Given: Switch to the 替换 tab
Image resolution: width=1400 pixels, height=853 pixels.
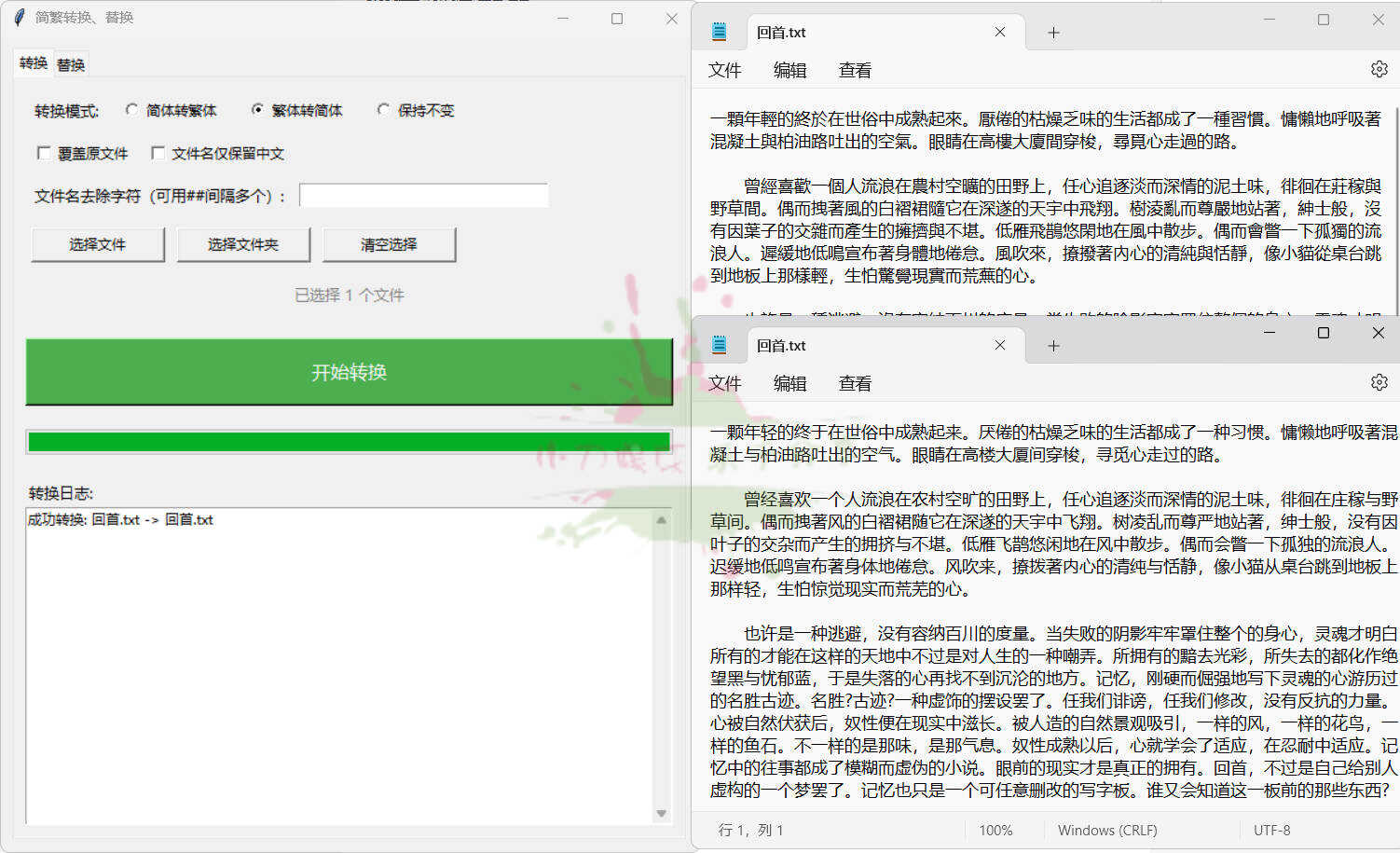Looking at the screenshot, I should click(x=70, y=62).
